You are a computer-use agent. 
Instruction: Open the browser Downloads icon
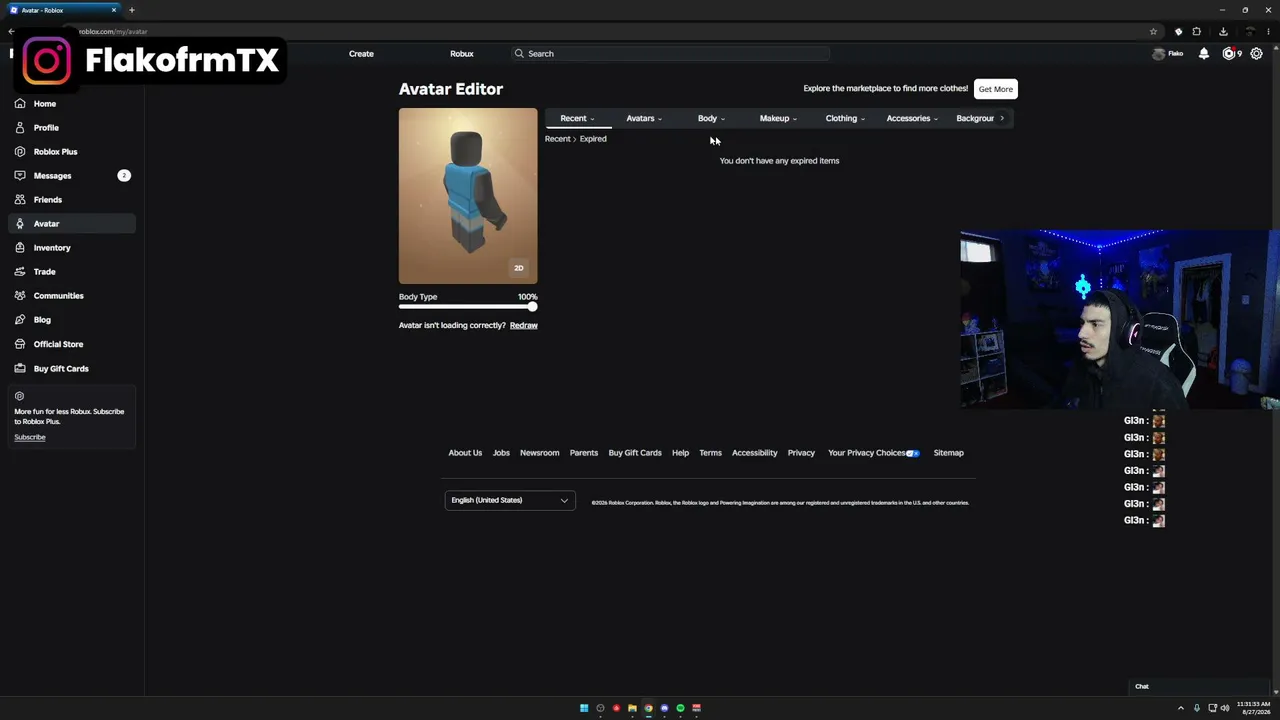(1223, 31)
